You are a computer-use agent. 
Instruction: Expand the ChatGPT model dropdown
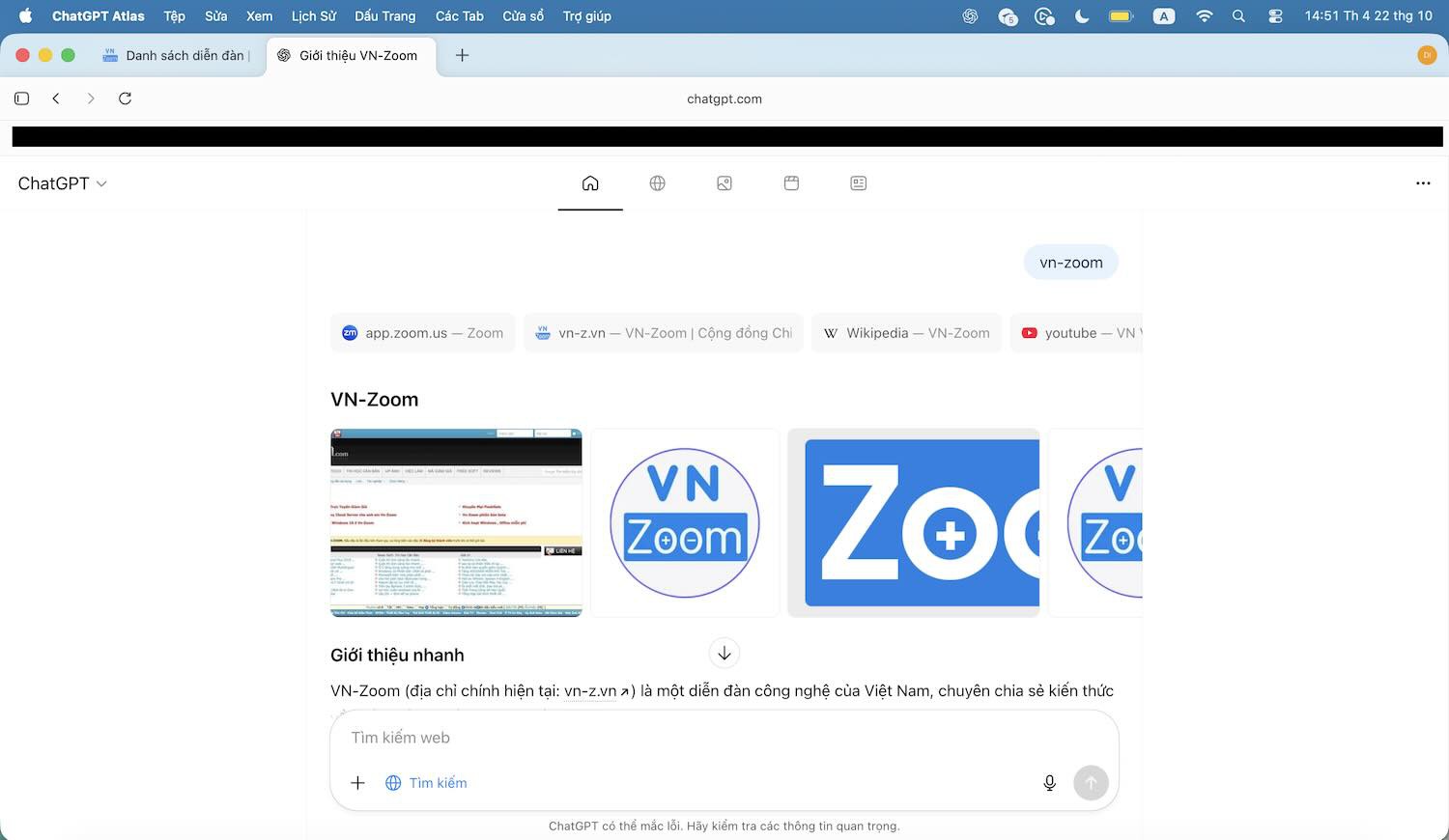tap(62, 183)
